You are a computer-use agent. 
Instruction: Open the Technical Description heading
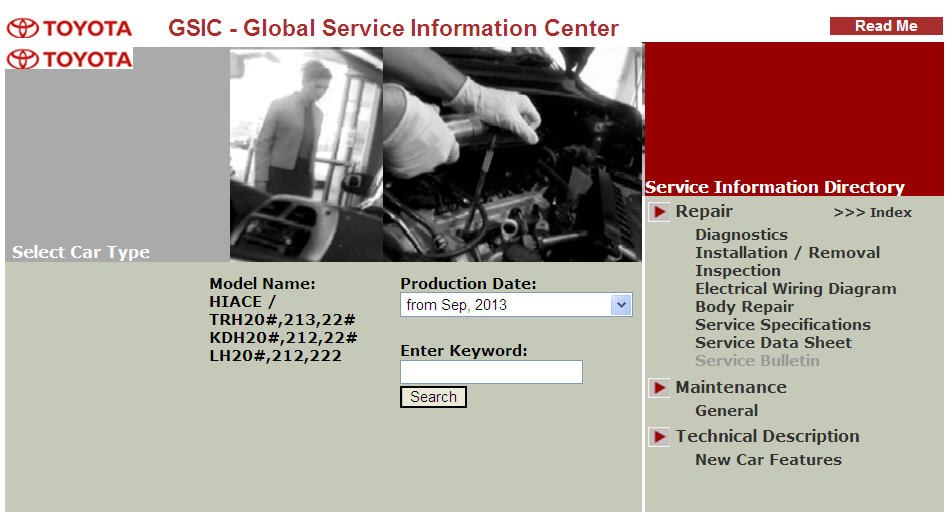coord(767,436)
